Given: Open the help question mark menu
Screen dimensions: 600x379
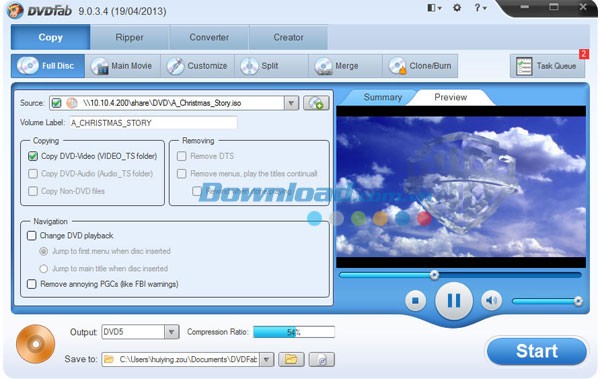Looking at the screenshot, I should pos(480,8).
